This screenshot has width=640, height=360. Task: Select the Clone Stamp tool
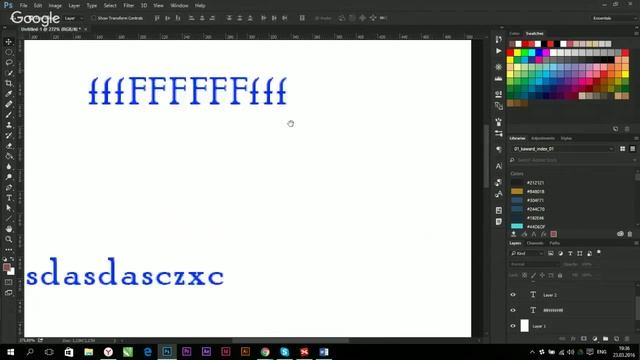(9, 125)
